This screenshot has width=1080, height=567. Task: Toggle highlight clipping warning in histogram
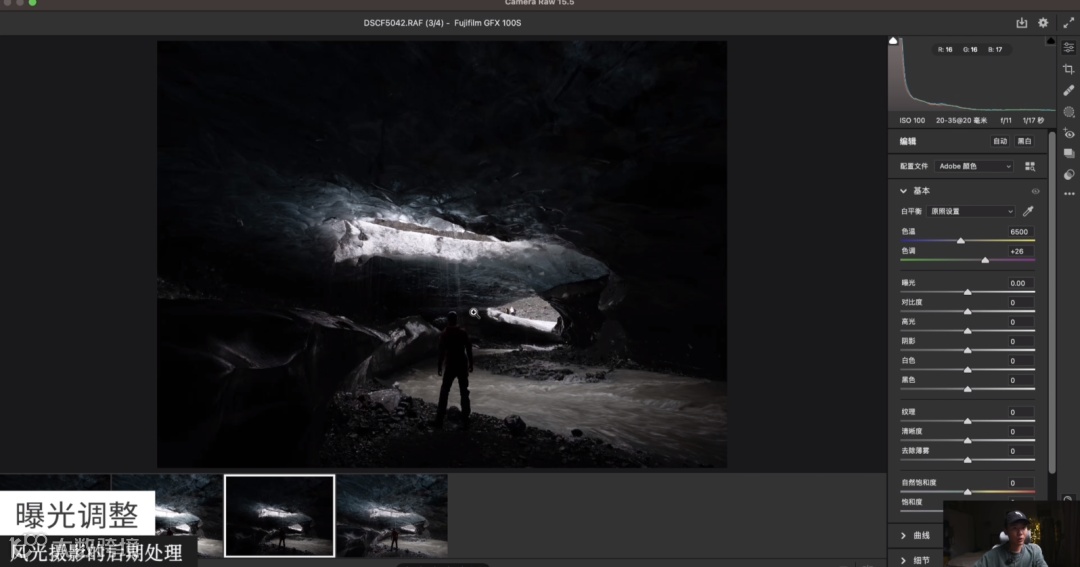coord(1050,41)
